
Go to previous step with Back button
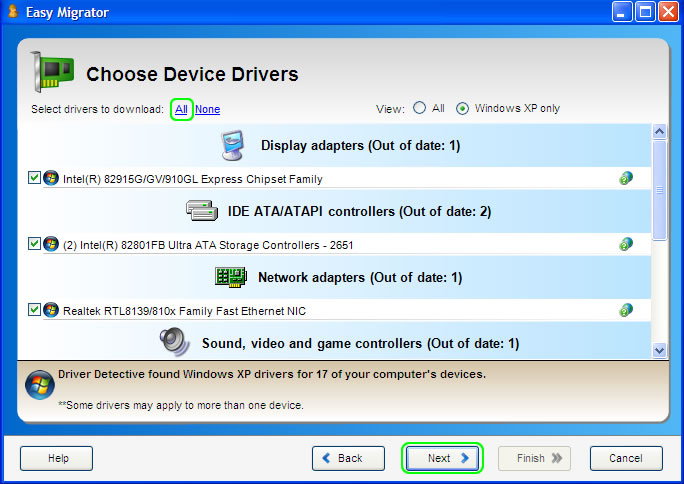(348, 458)
